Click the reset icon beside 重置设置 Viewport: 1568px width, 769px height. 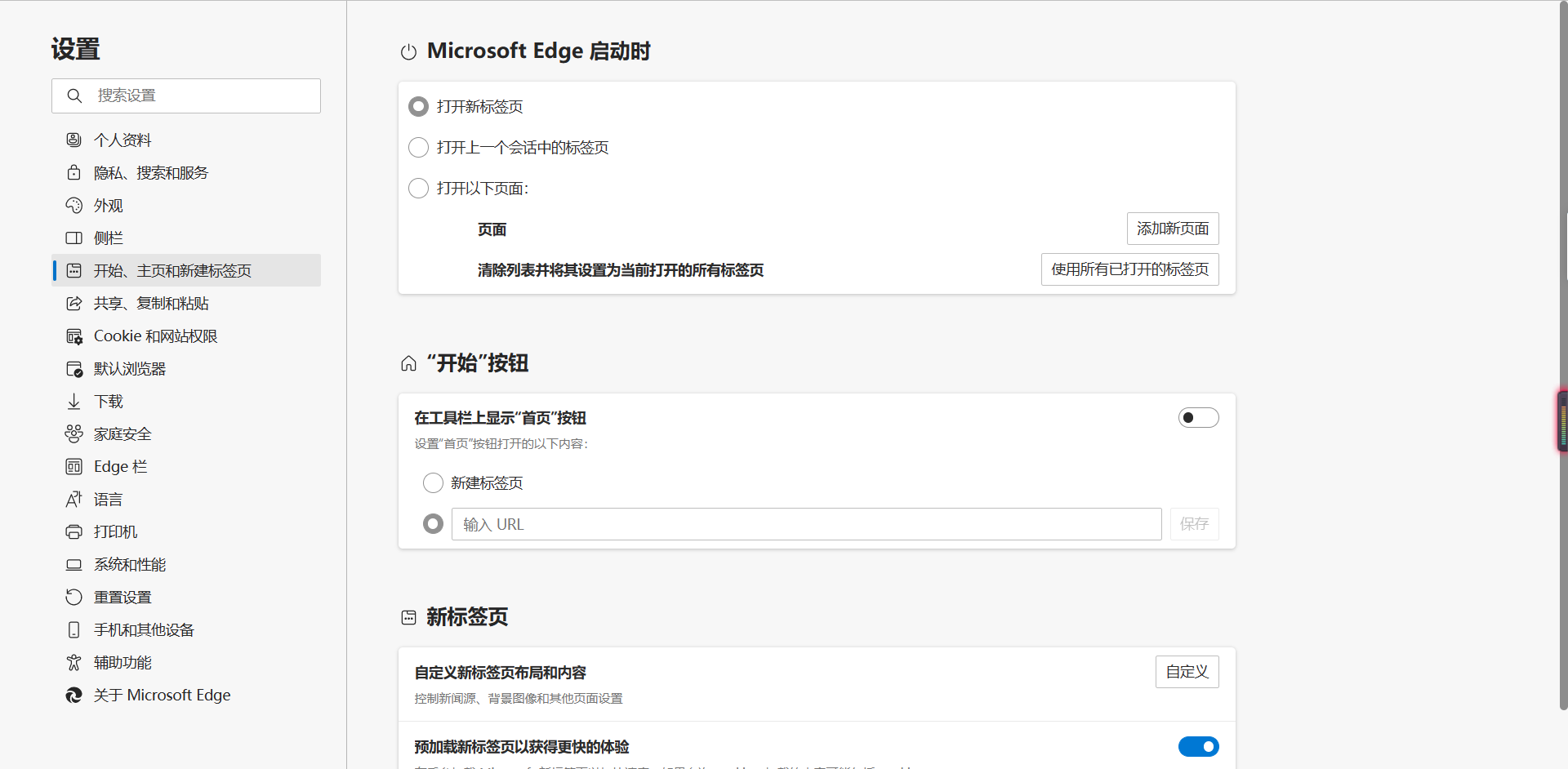(73, 597)
